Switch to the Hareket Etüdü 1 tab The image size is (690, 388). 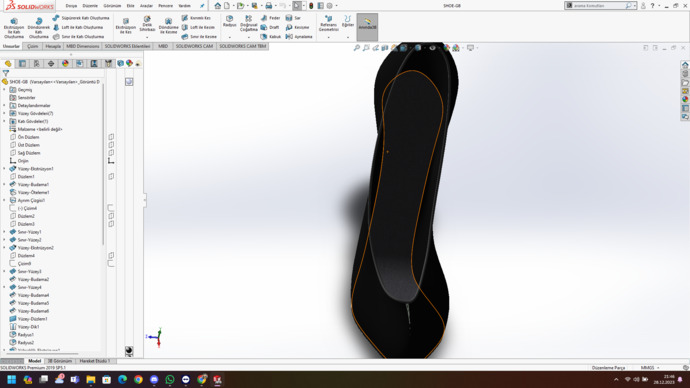pyautogui.click(x=95, y=361)
